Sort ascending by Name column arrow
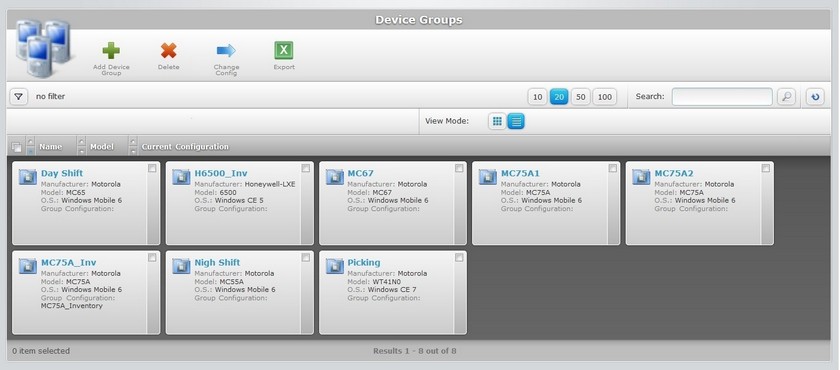The width and height of the screenshot is (840, 370). (31, 142)
